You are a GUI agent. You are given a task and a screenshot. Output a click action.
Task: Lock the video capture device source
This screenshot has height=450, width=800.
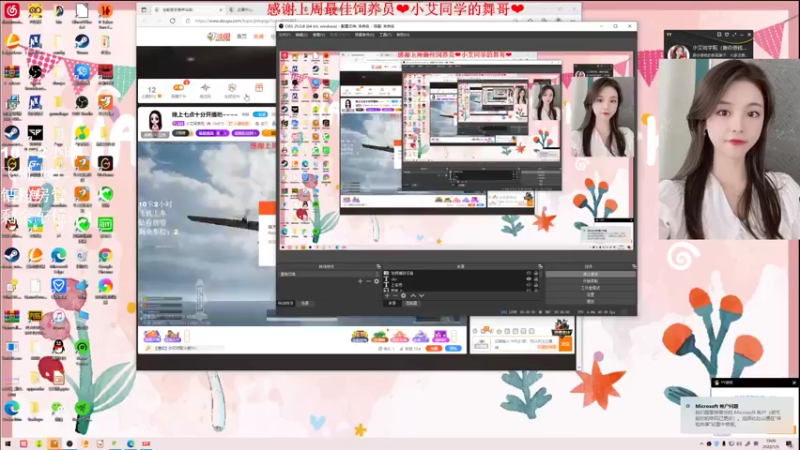pyautogui.click(x=536, y=273)
